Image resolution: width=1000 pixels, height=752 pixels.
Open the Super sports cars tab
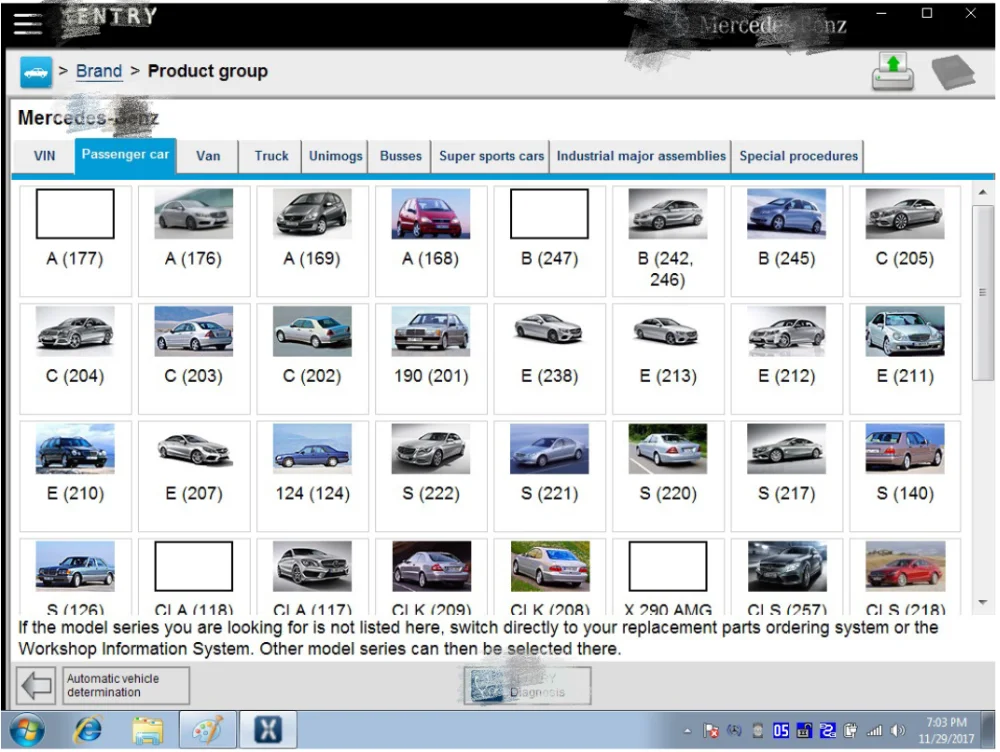(x=491, y=156)
